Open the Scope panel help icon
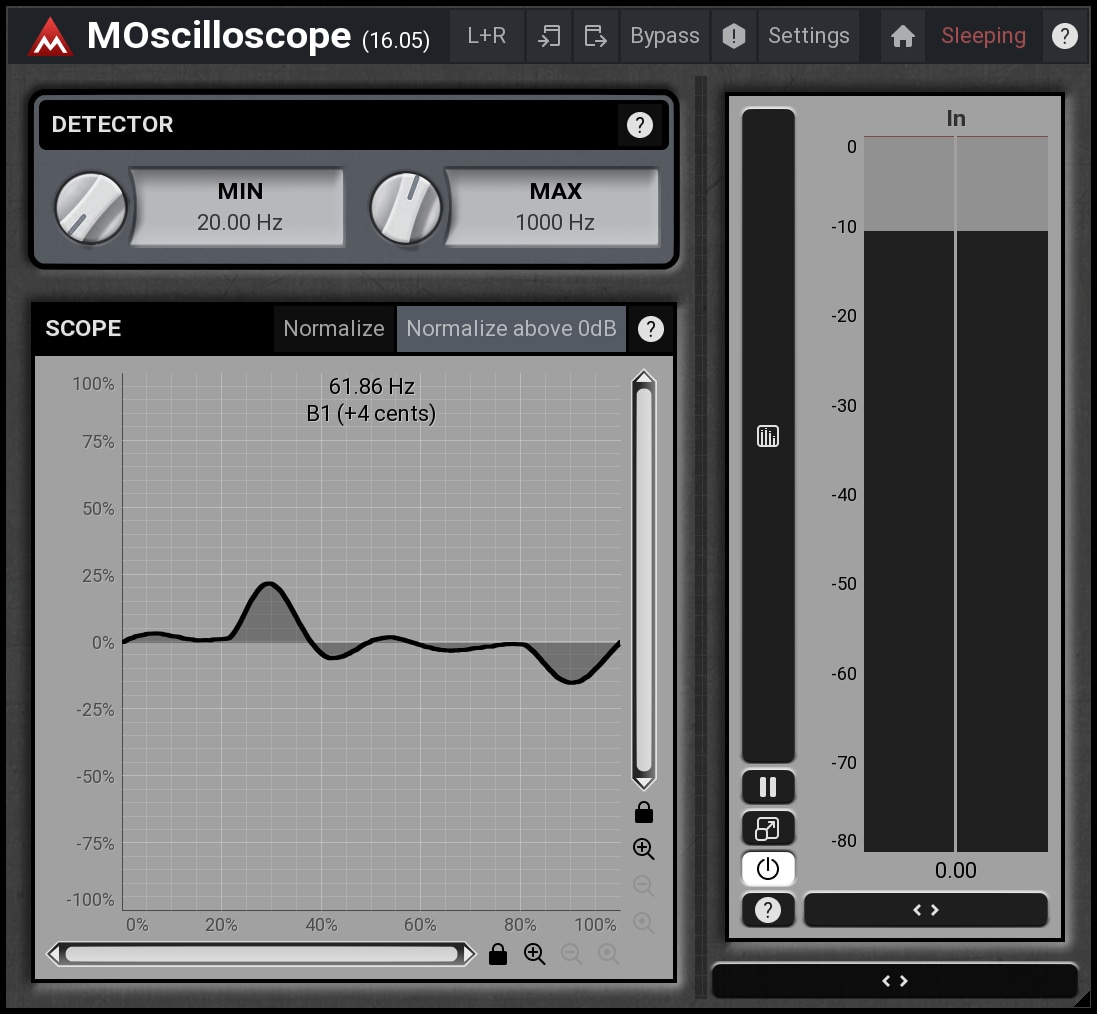1097x1014 pixels. point(651,329)
